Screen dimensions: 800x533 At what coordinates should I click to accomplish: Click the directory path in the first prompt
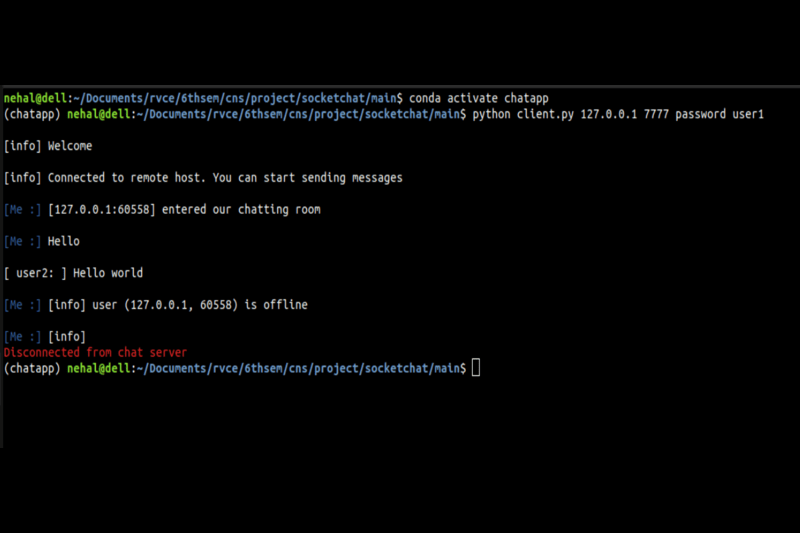(237, 98)
